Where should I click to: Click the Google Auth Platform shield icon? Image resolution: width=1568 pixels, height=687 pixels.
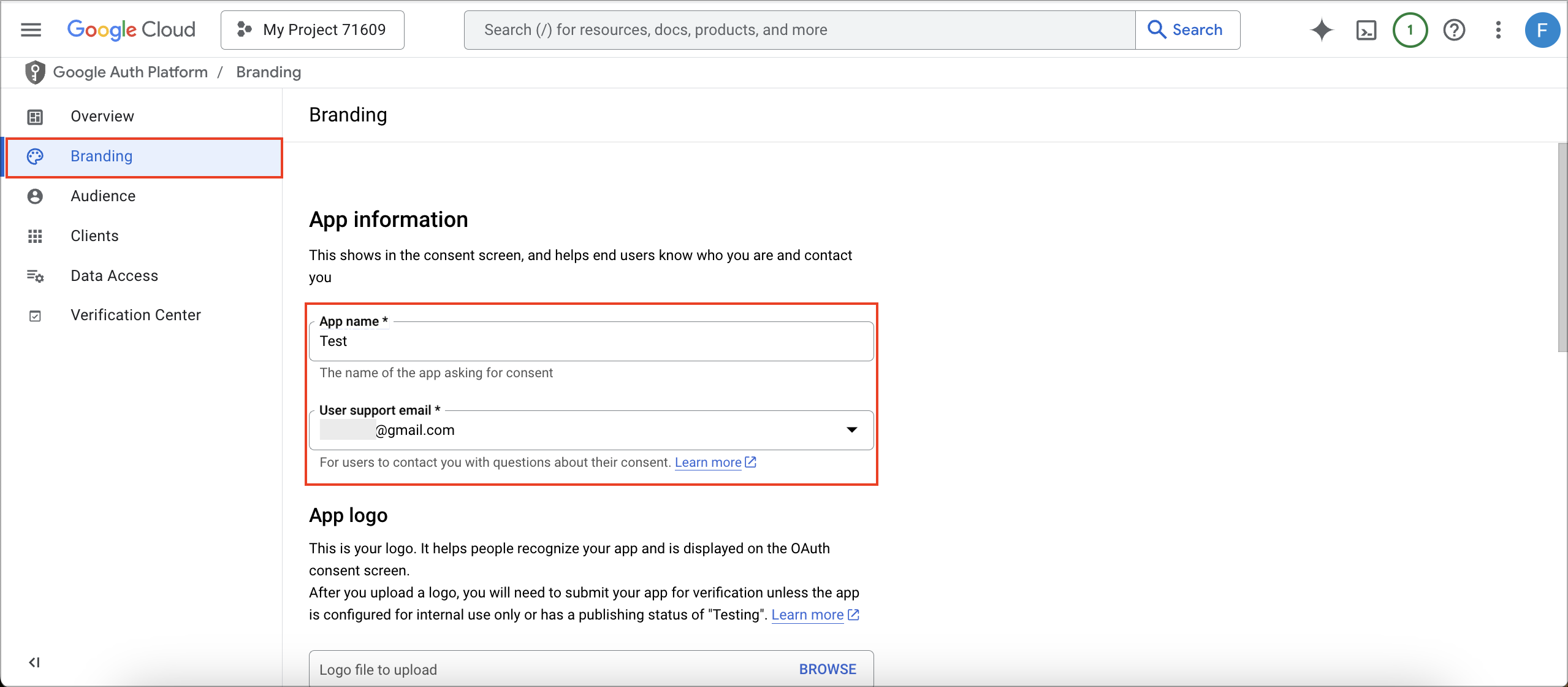click(35, 72)
